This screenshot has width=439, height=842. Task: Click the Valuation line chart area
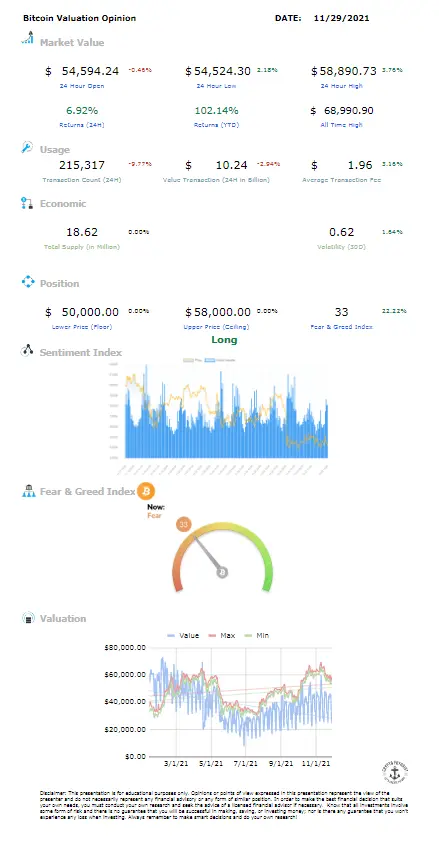[x=239, y=701]
